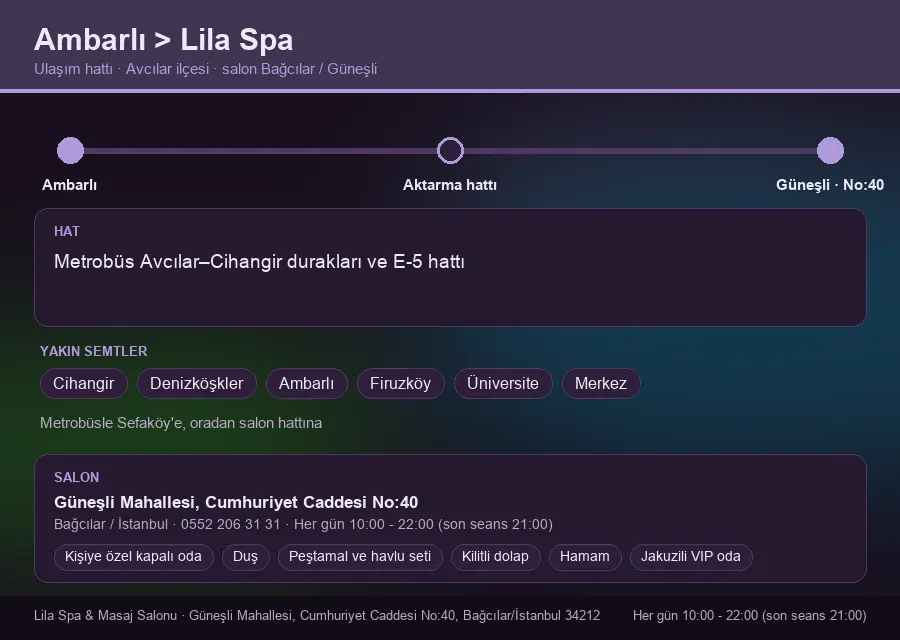900x640 pixels.
Task: Click the note 'Metrobüsle Sefaköy'e, oradan salon hattına'
Action: (x=181, y=423)
